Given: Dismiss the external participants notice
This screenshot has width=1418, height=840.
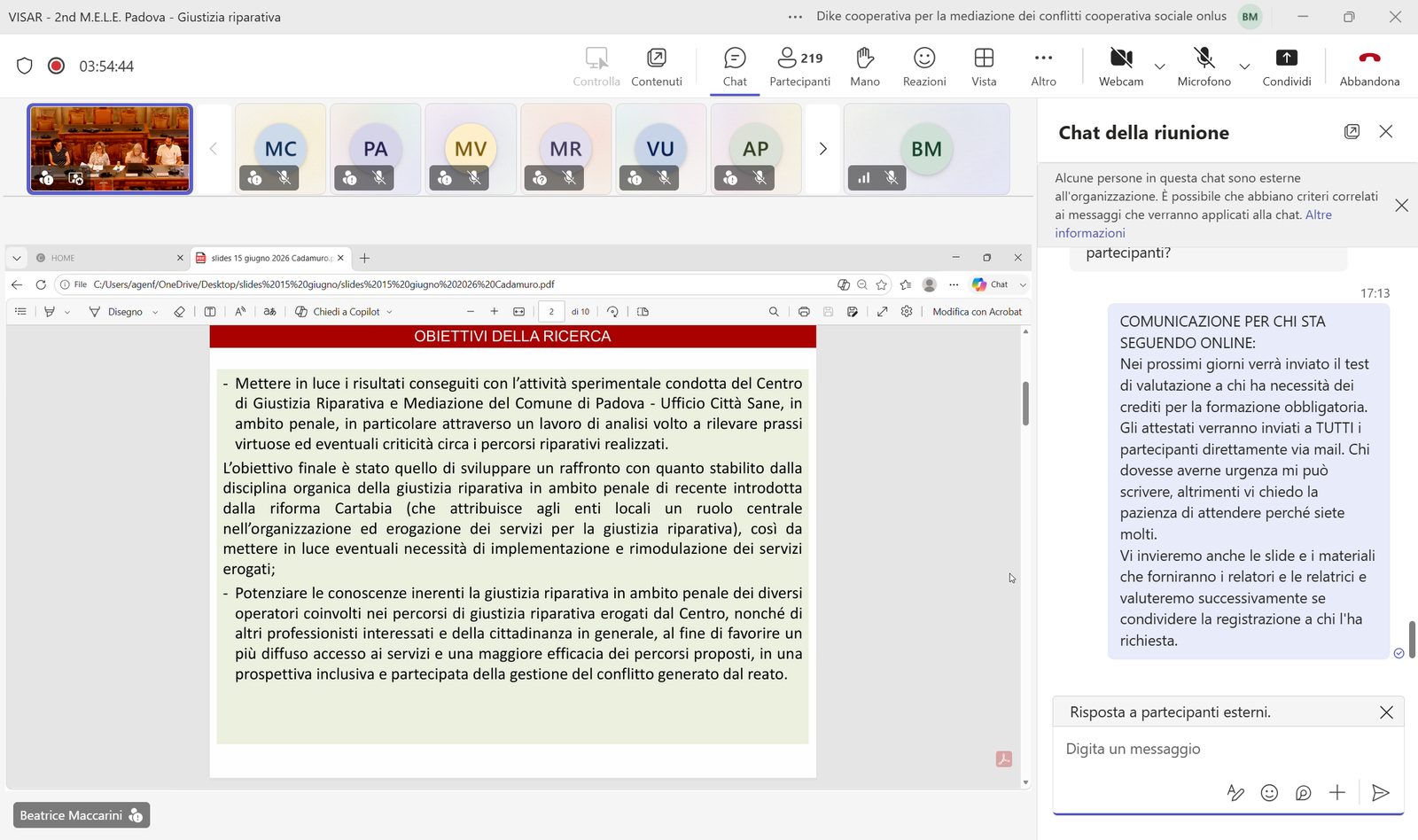Looking at the screenshot, I should pos(1401,206).
